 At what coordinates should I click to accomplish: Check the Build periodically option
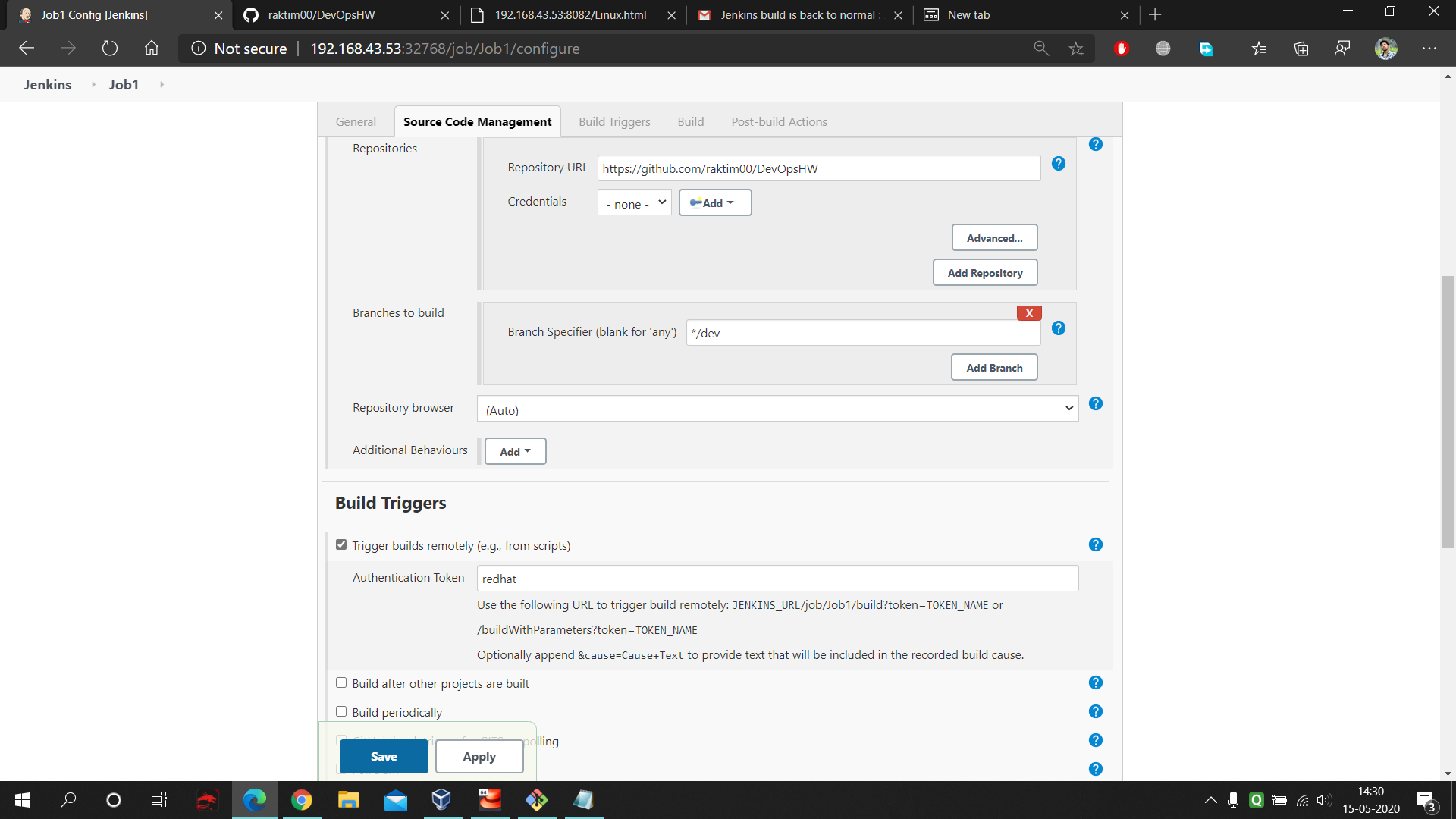[x=341, y=712]
